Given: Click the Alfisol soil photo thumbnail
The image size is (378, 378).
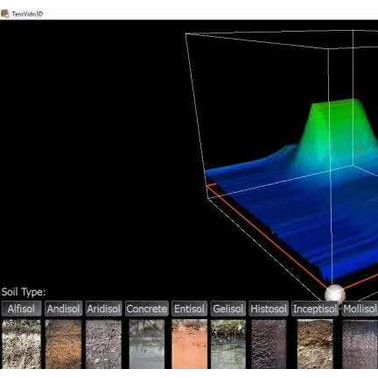Looking at the screenshot, I should pos(21,344).
